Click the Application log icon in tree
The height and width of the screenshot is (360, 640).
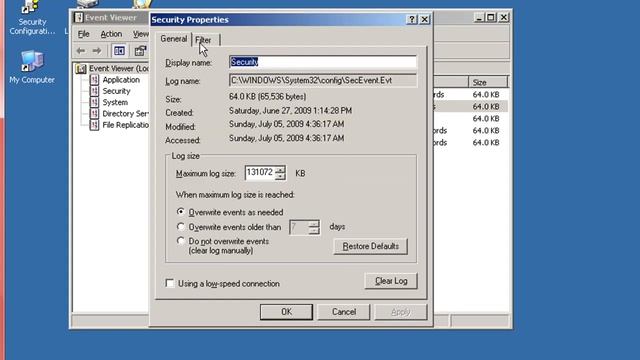coord(94,80)
